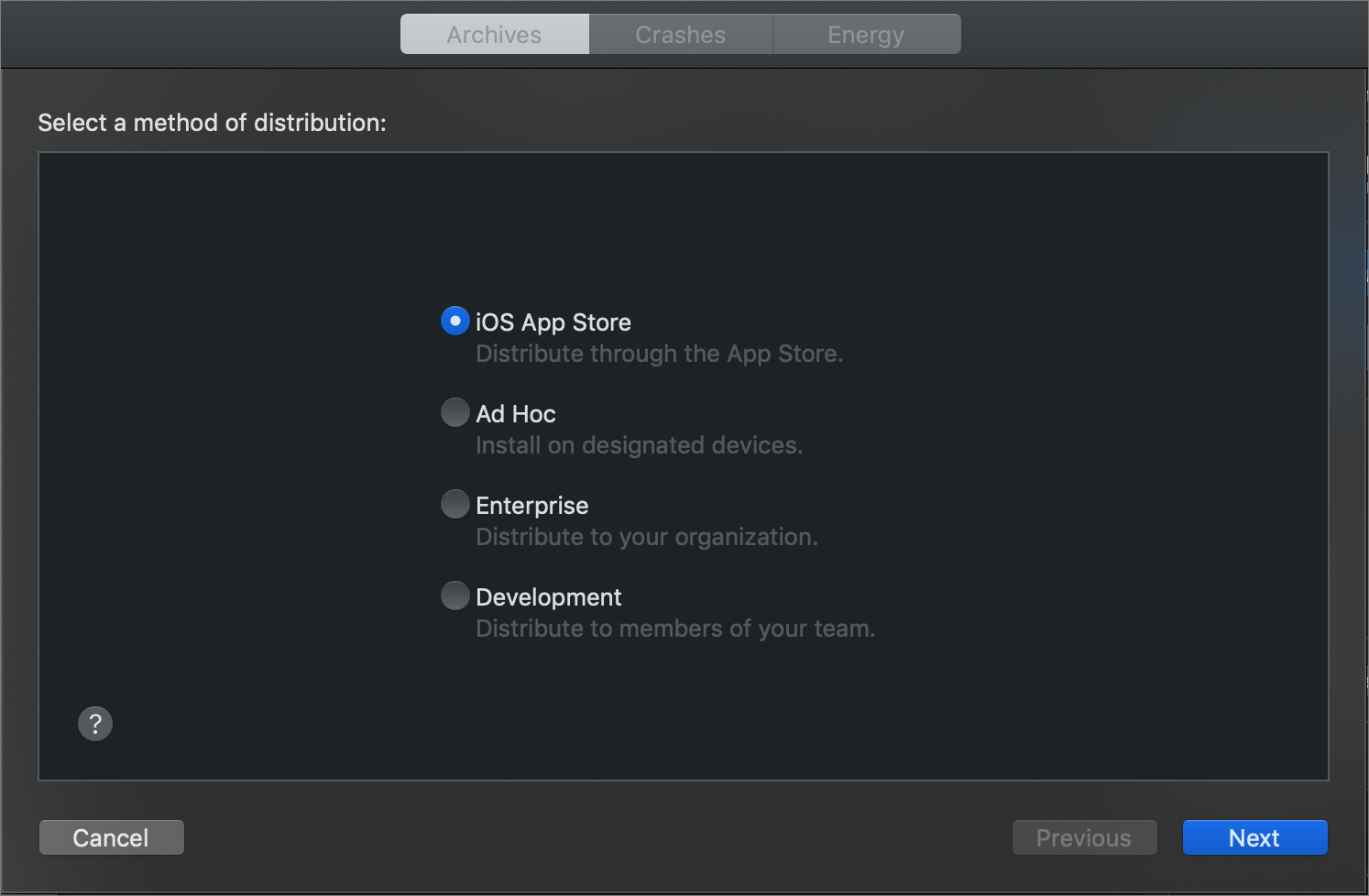Open the Crashes tab
Screen dimensions: 1369x896
tap(681, 34)
